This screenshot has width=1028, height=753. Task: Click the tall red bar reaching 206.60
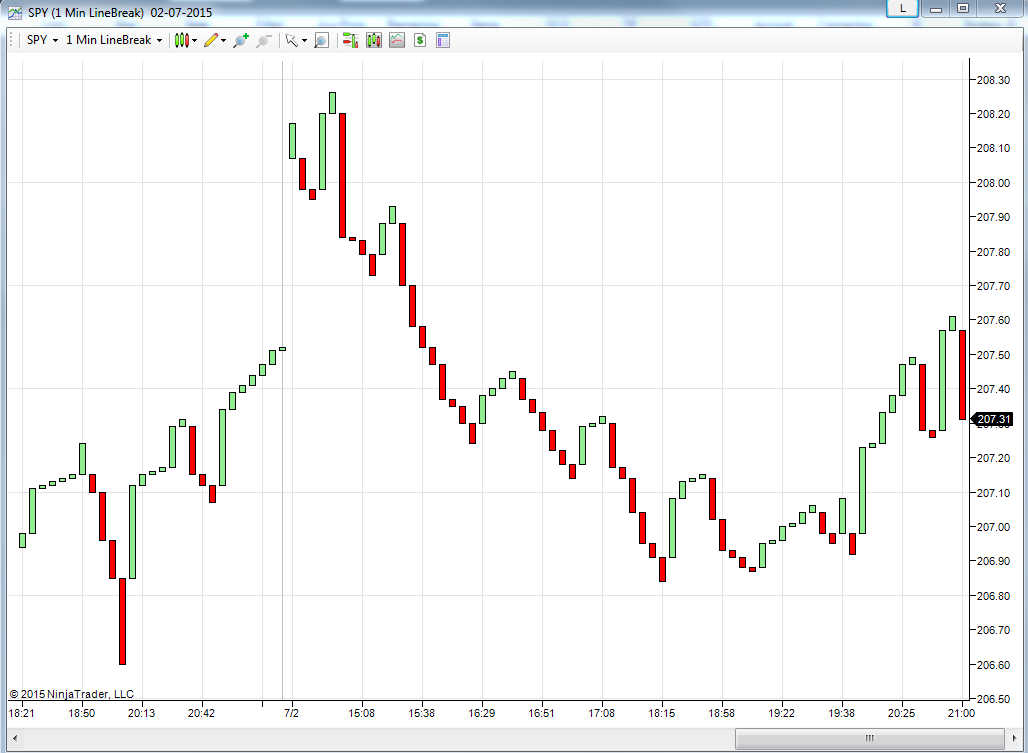tap(123, 621)
